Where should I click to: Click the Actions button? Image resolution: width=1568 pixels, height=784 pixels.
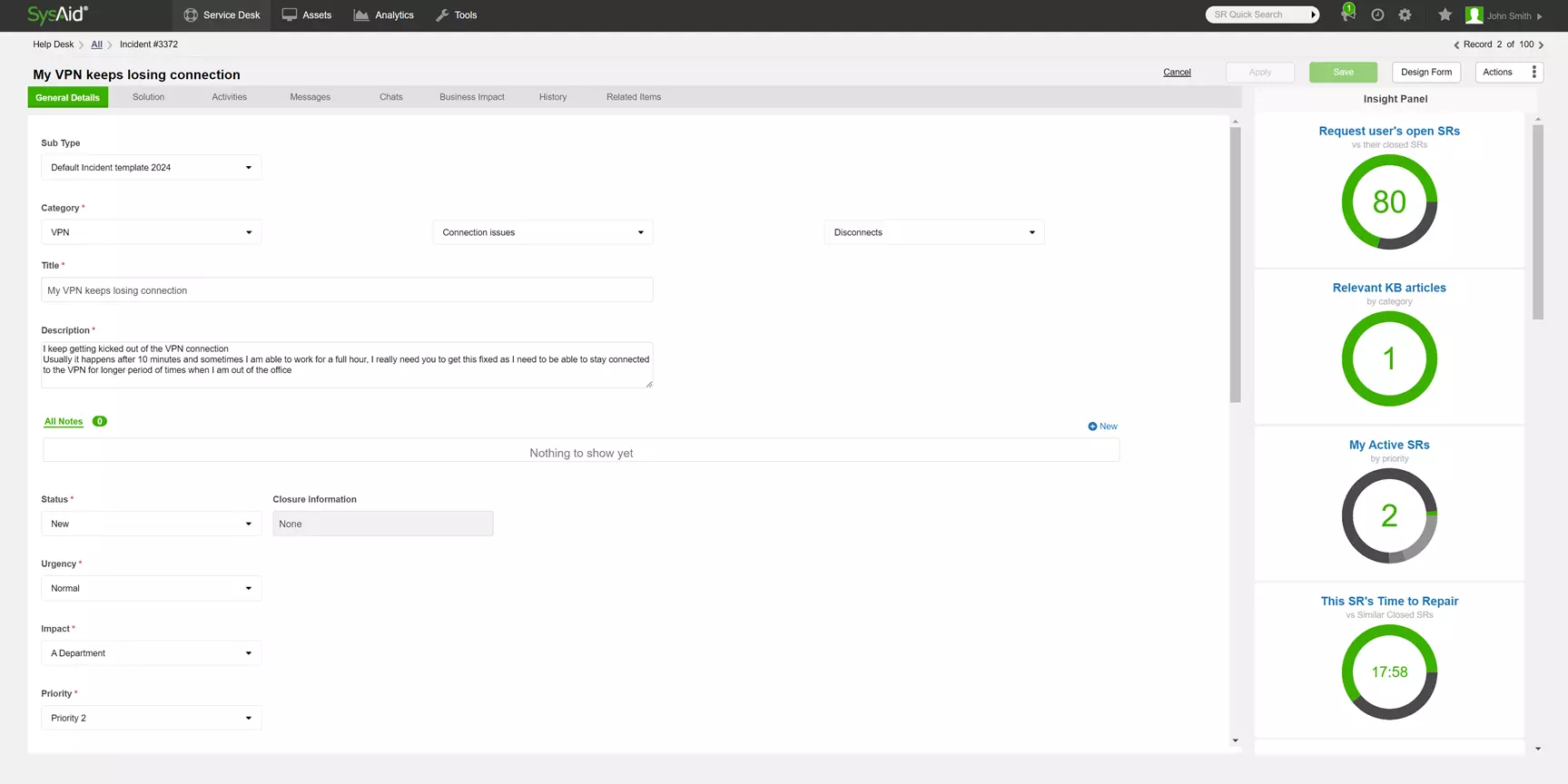pyautogui.click(x=1498, y=73)
